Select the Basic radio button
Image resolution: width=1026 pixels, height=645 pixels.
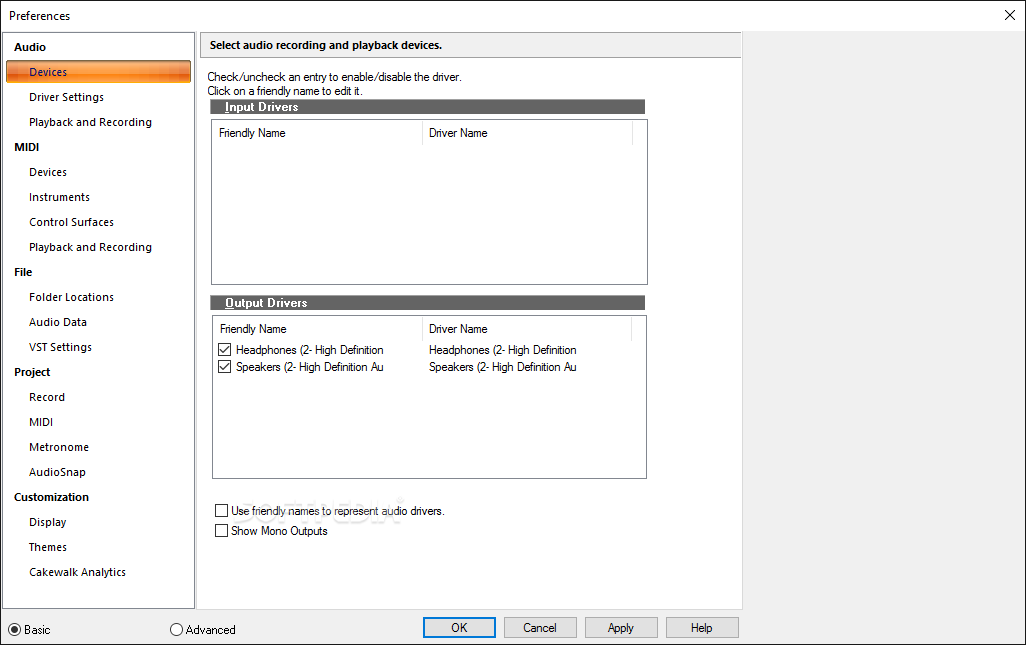click(x=14, y=629)
